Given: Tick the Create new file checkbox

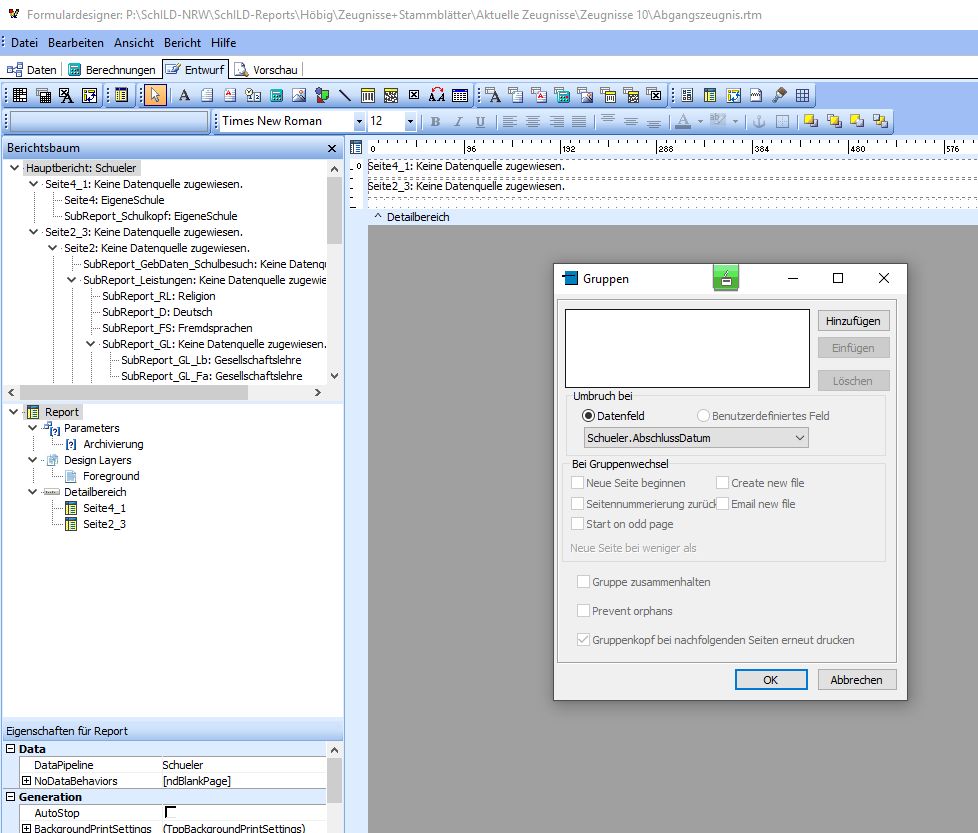Looking at the screenshot, I should tap(722, 483).
